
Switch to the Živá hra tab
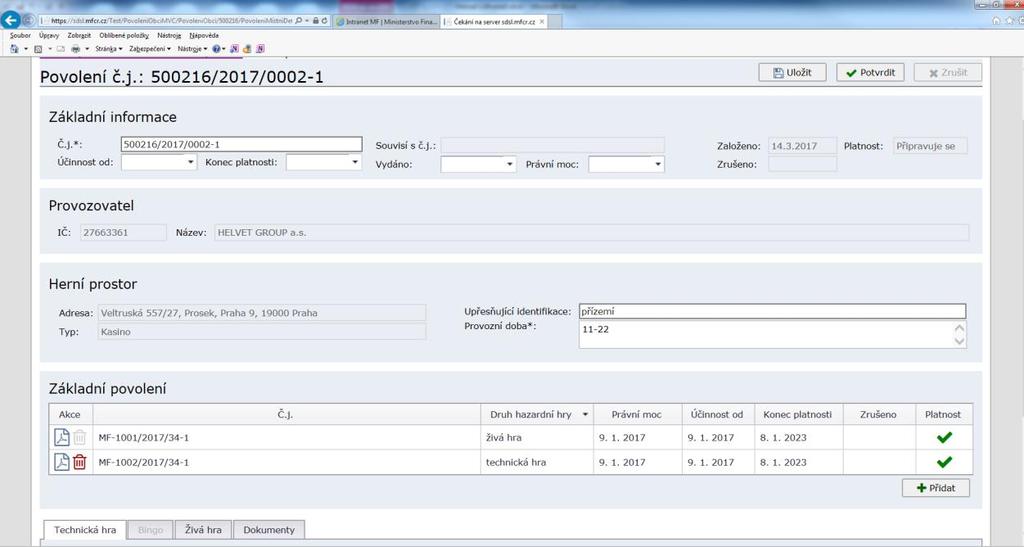click(203, 530)
